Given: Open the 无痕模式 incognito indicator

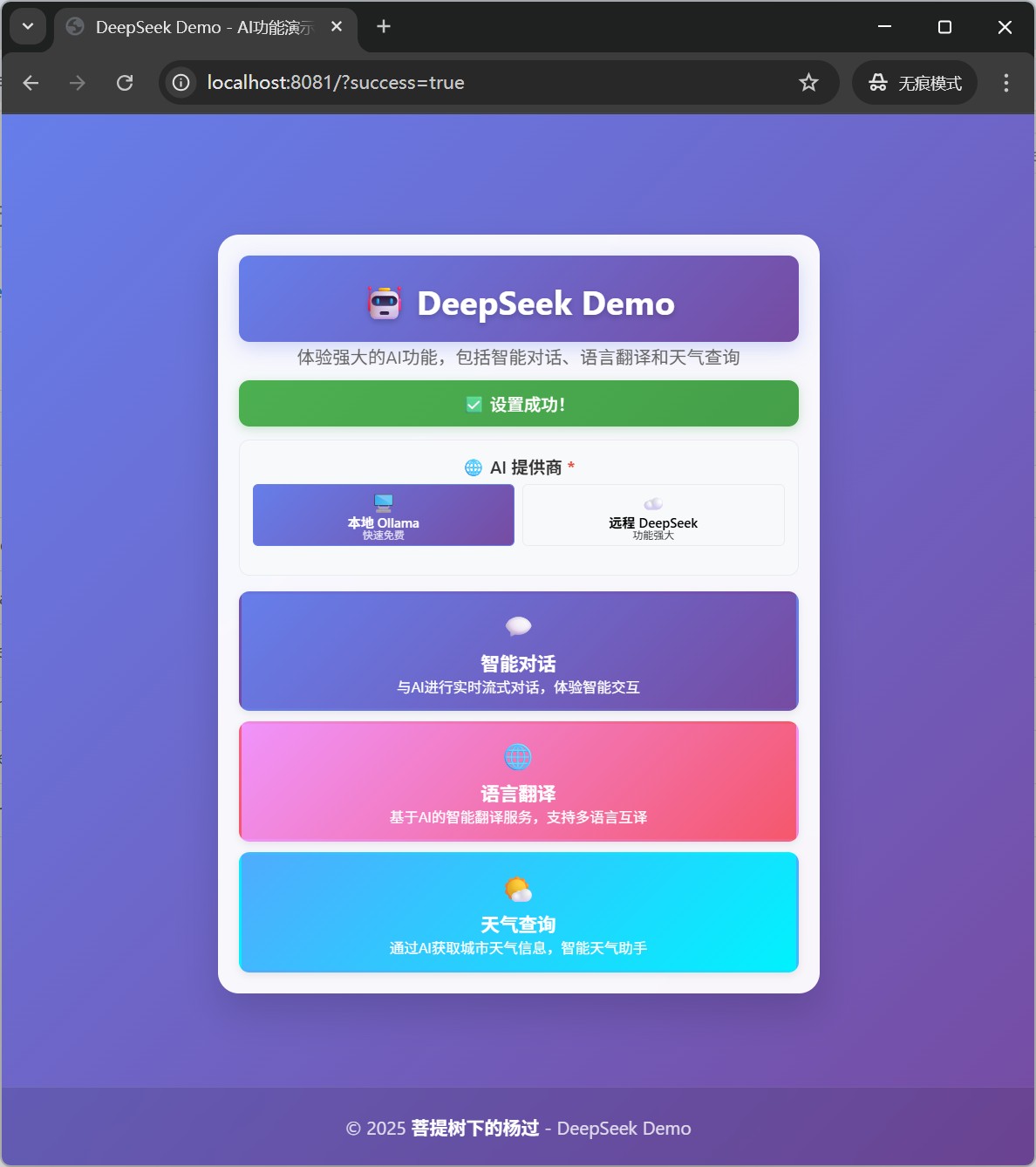Looking at the screenshot, I should tap(915, 83).
